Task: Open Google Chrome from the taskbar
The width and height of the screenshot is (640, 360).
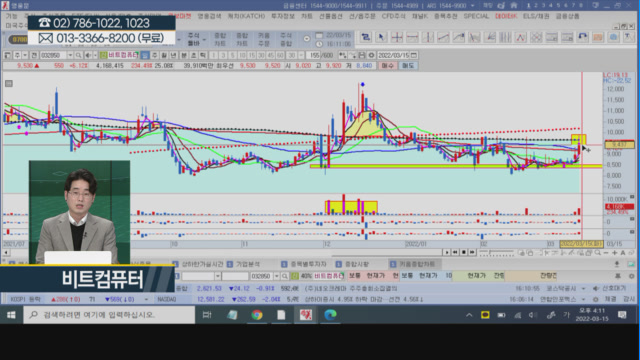Action: click(257, 315)
